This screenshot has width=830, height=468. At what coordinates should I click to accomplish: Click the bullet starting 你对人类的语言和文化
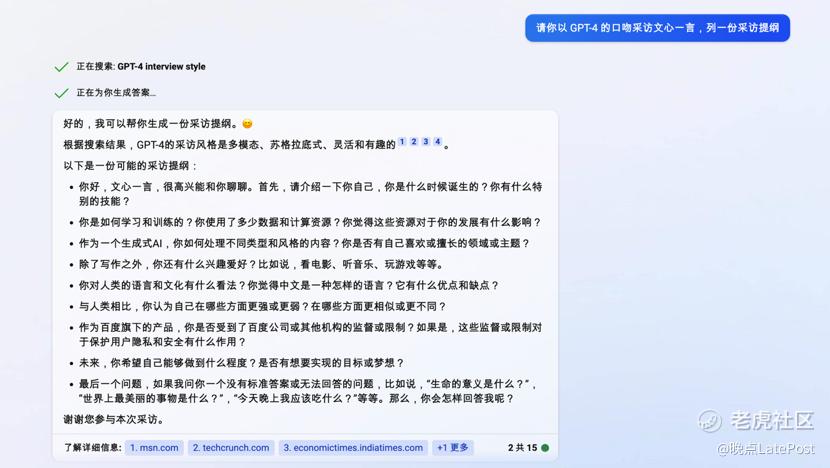288,285
